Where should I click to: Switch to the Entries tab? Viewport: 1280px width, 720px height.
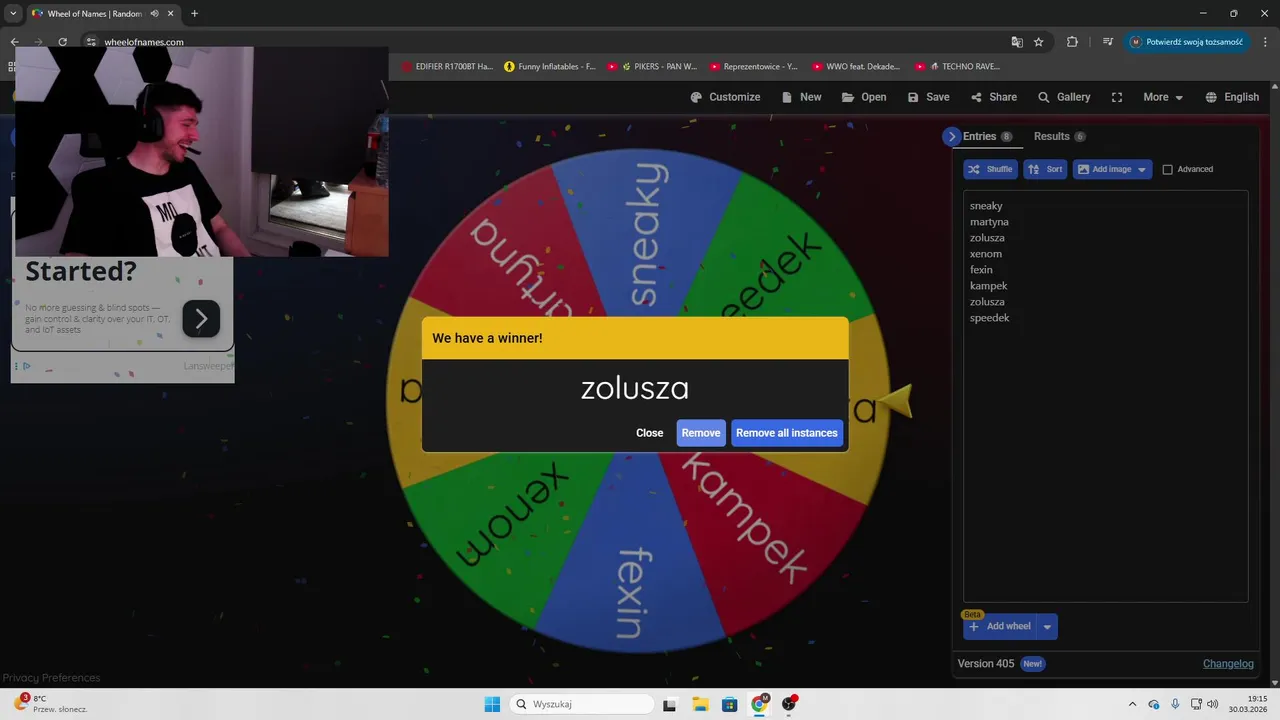click(x=988, y=136)
